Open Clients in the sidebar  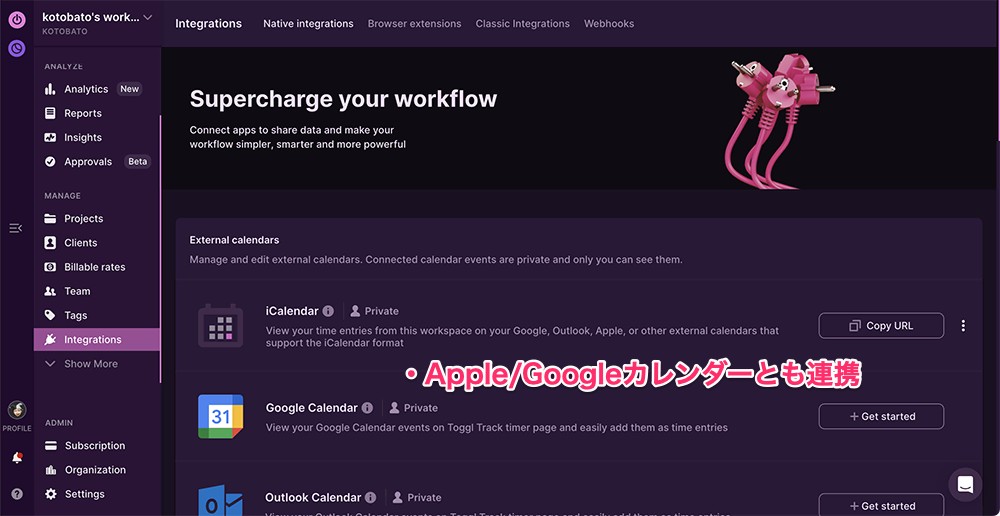pos(80,243)
